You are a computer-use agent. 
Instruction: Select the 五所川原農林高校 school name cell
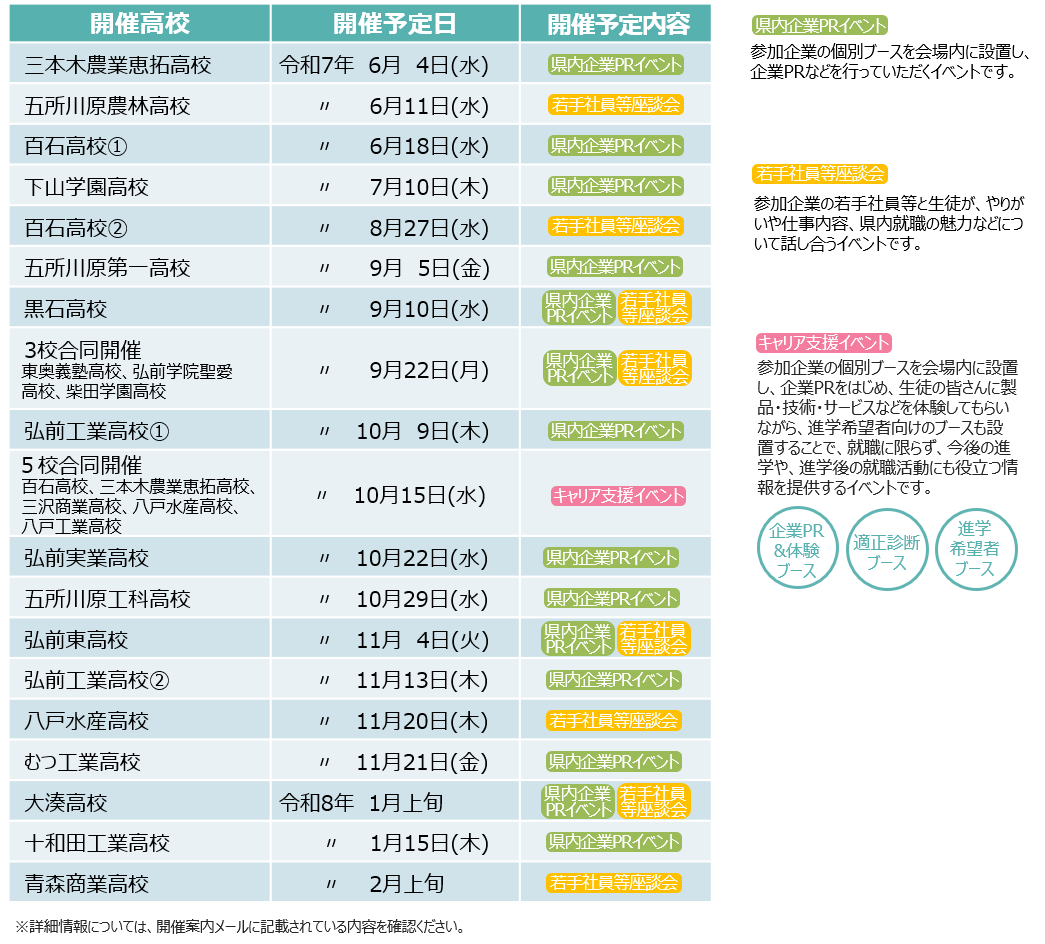point(140,105)
